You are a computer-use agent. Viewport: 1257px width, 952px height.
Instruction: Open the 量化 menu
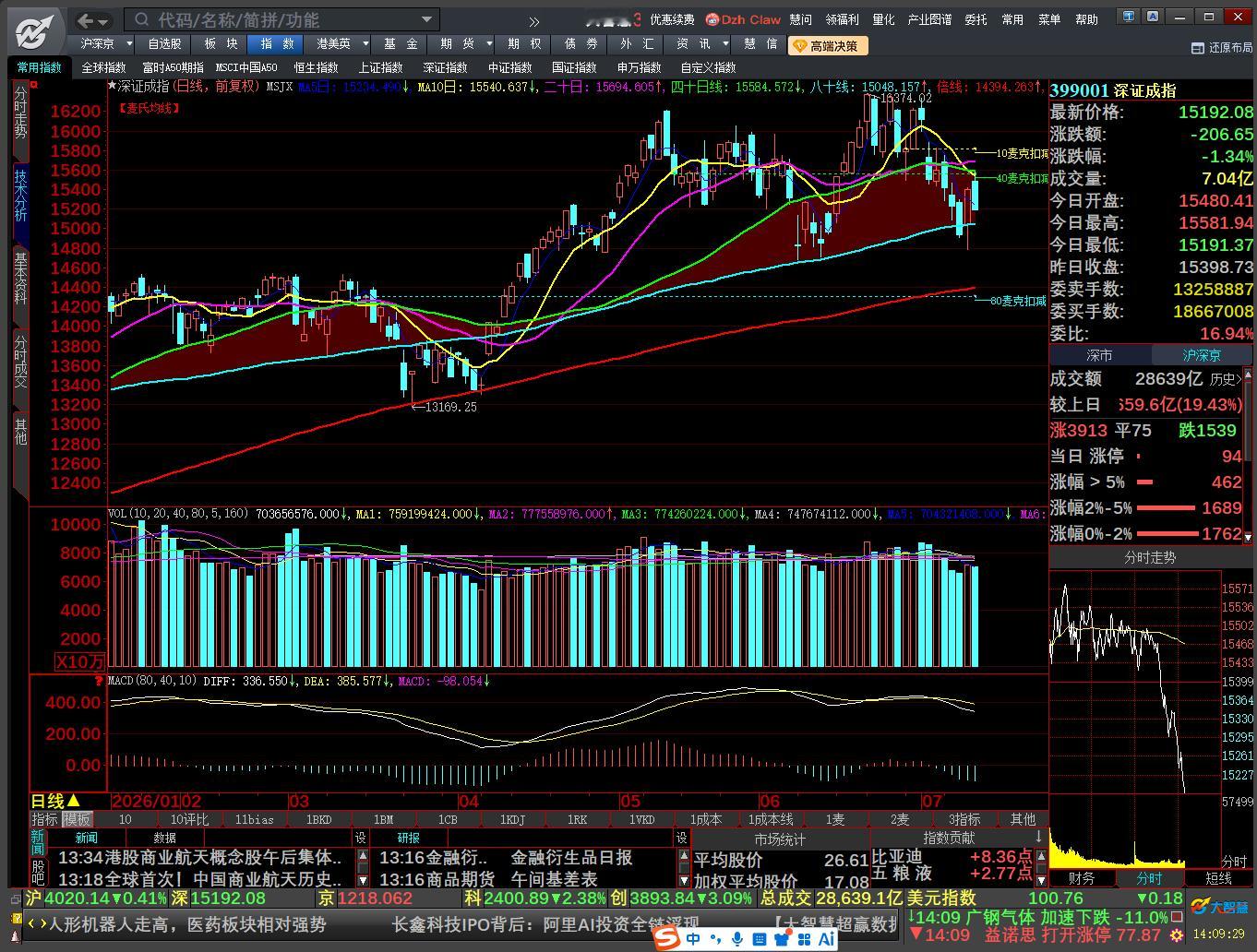[884, 19]
